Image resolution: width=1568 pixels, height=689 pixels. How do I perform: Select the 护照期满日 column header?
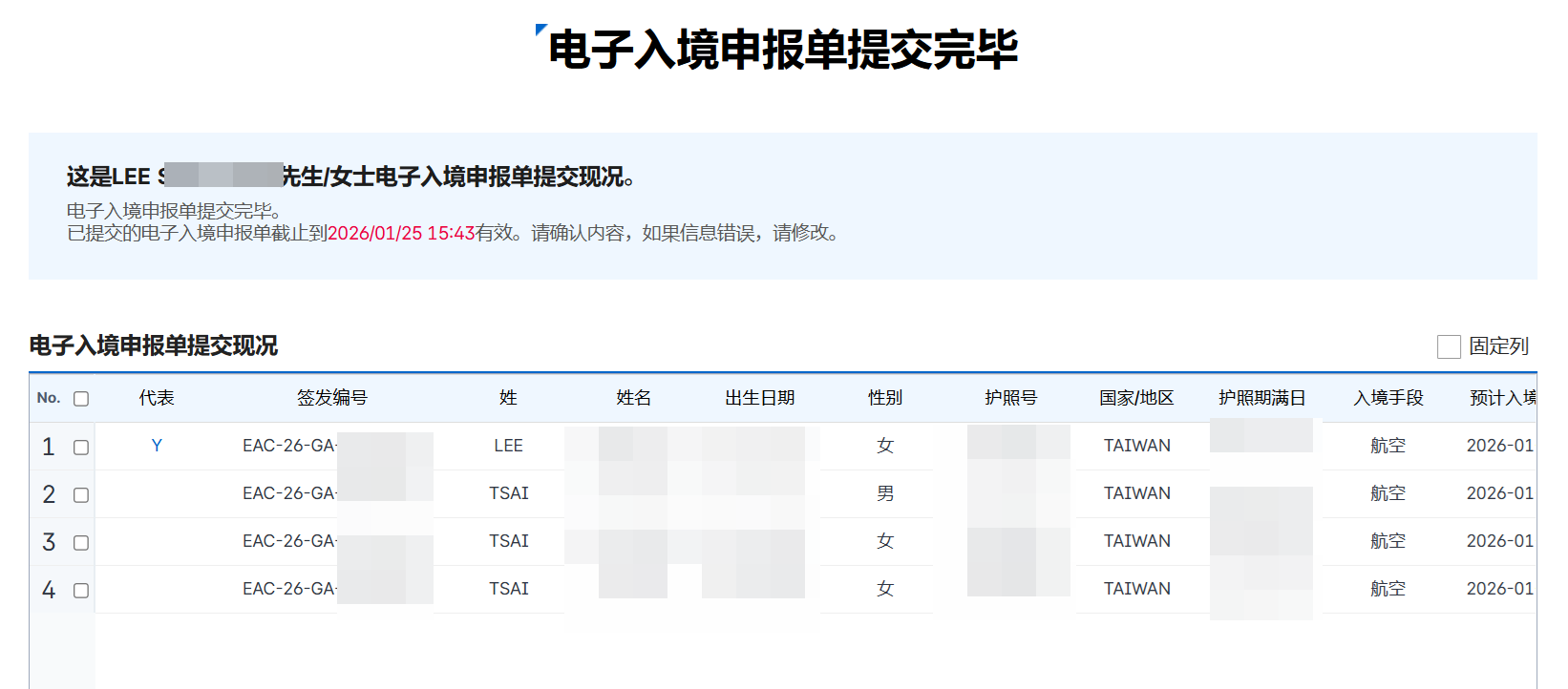(1261, 398)
